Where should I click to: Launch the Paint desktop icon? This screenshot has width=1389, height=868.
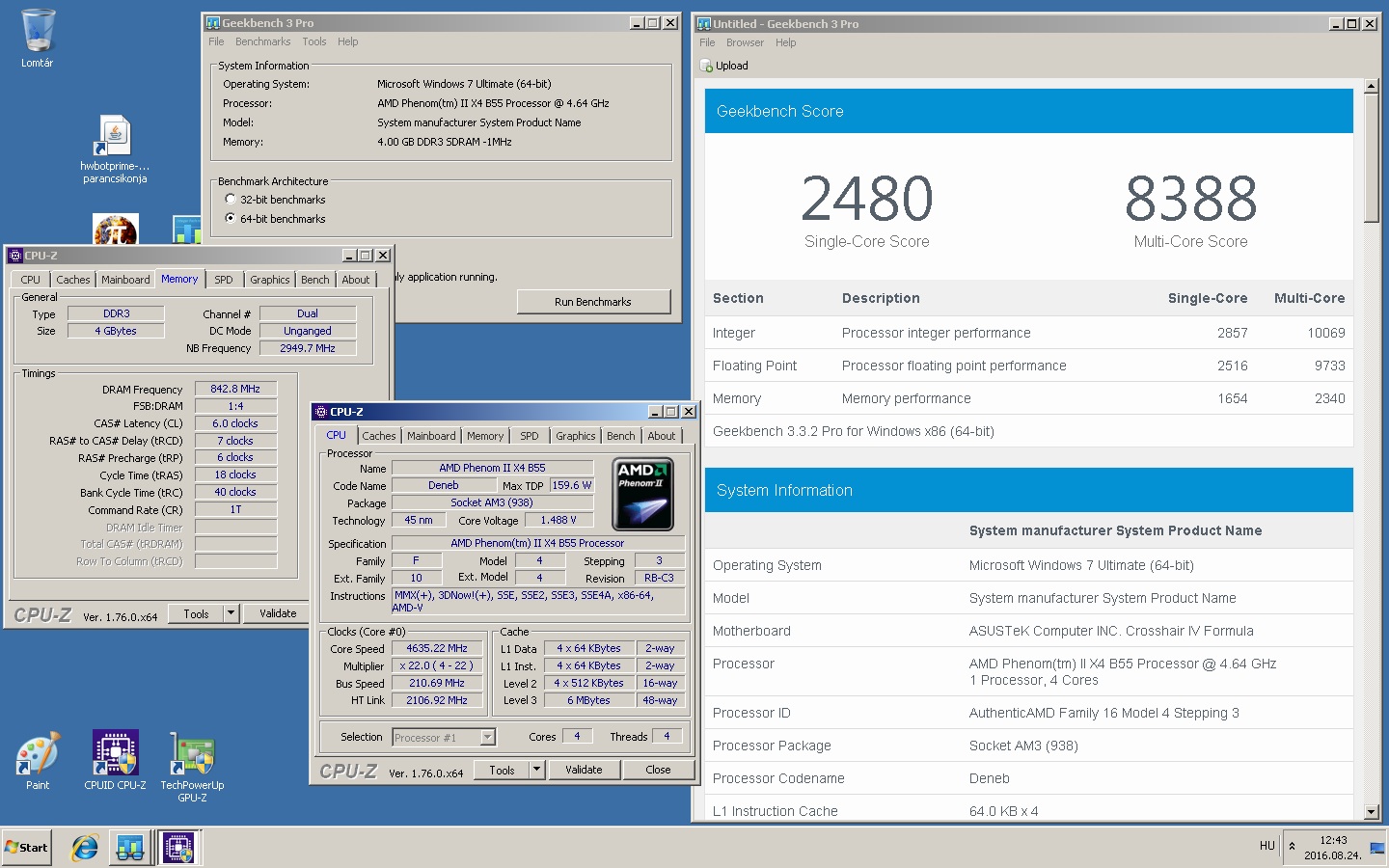click(x=38, y=760)
